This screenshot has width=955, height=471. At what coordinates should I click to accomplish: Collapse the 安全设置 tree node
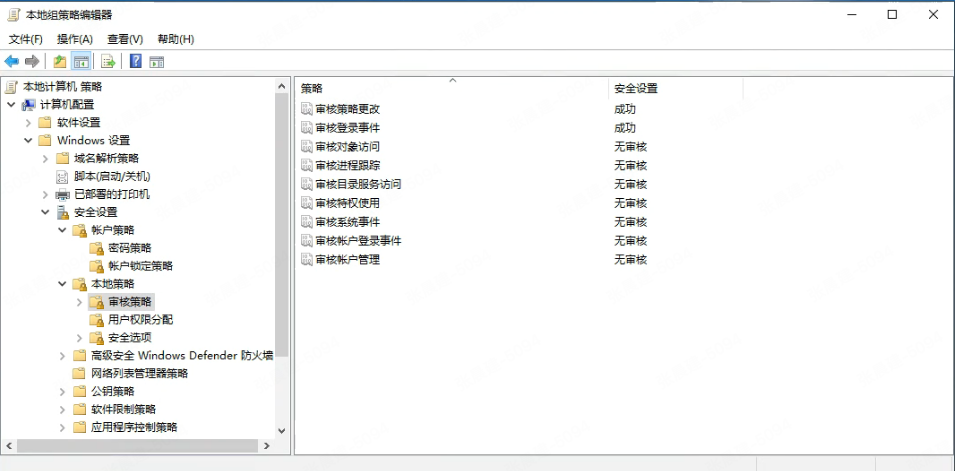45,212
